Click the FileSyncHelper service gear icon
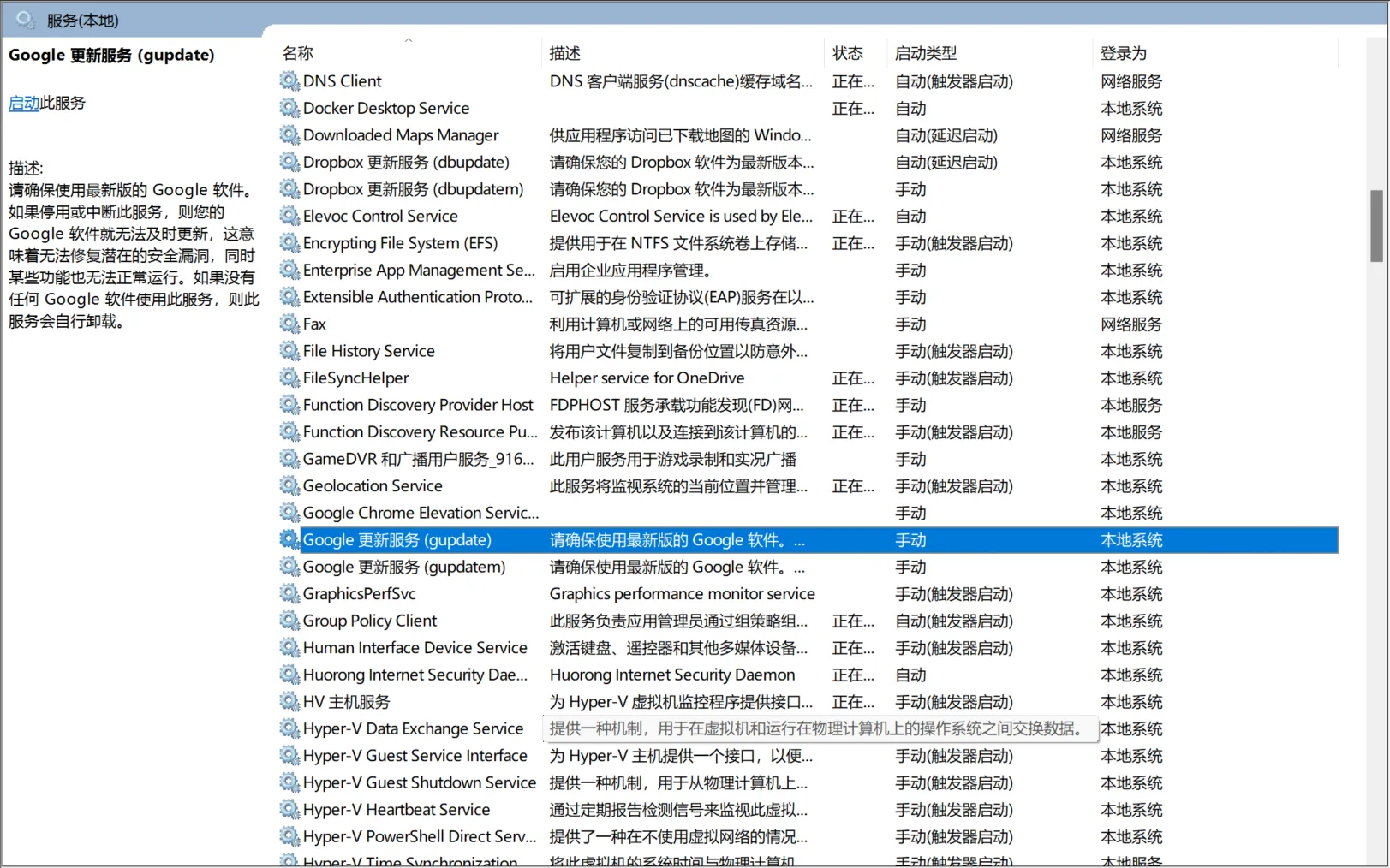1390x868 pixels. (289, 378)
